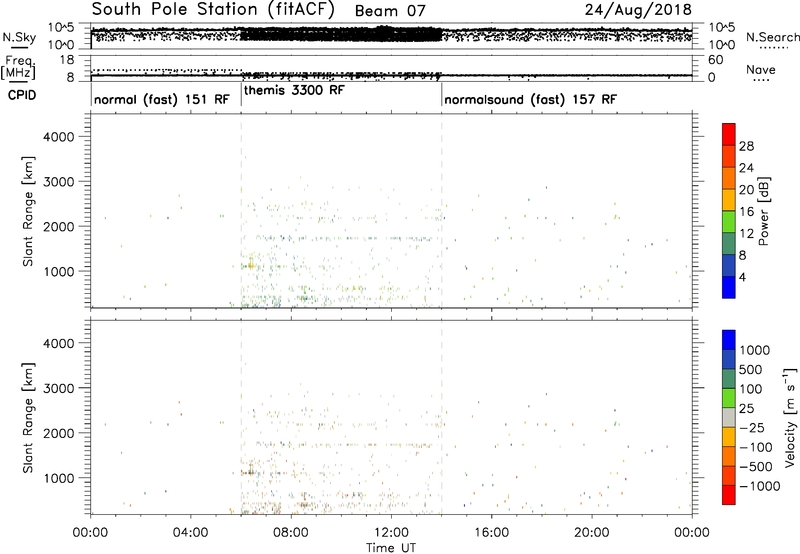This screenshot has width=800, height=554.
Task: Click the '04:00' time axis tick label
Action: pyautogui.click(x=191, y=533)
